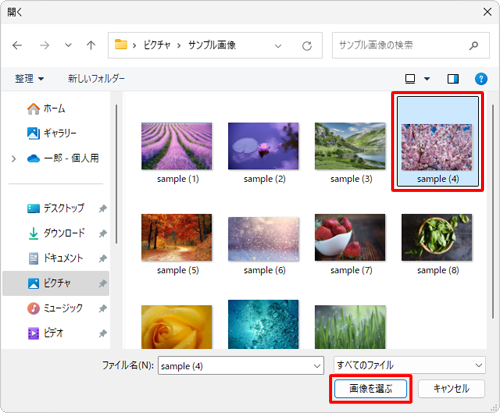Unpin デスクトップ via its pin icon

(103, 209)
